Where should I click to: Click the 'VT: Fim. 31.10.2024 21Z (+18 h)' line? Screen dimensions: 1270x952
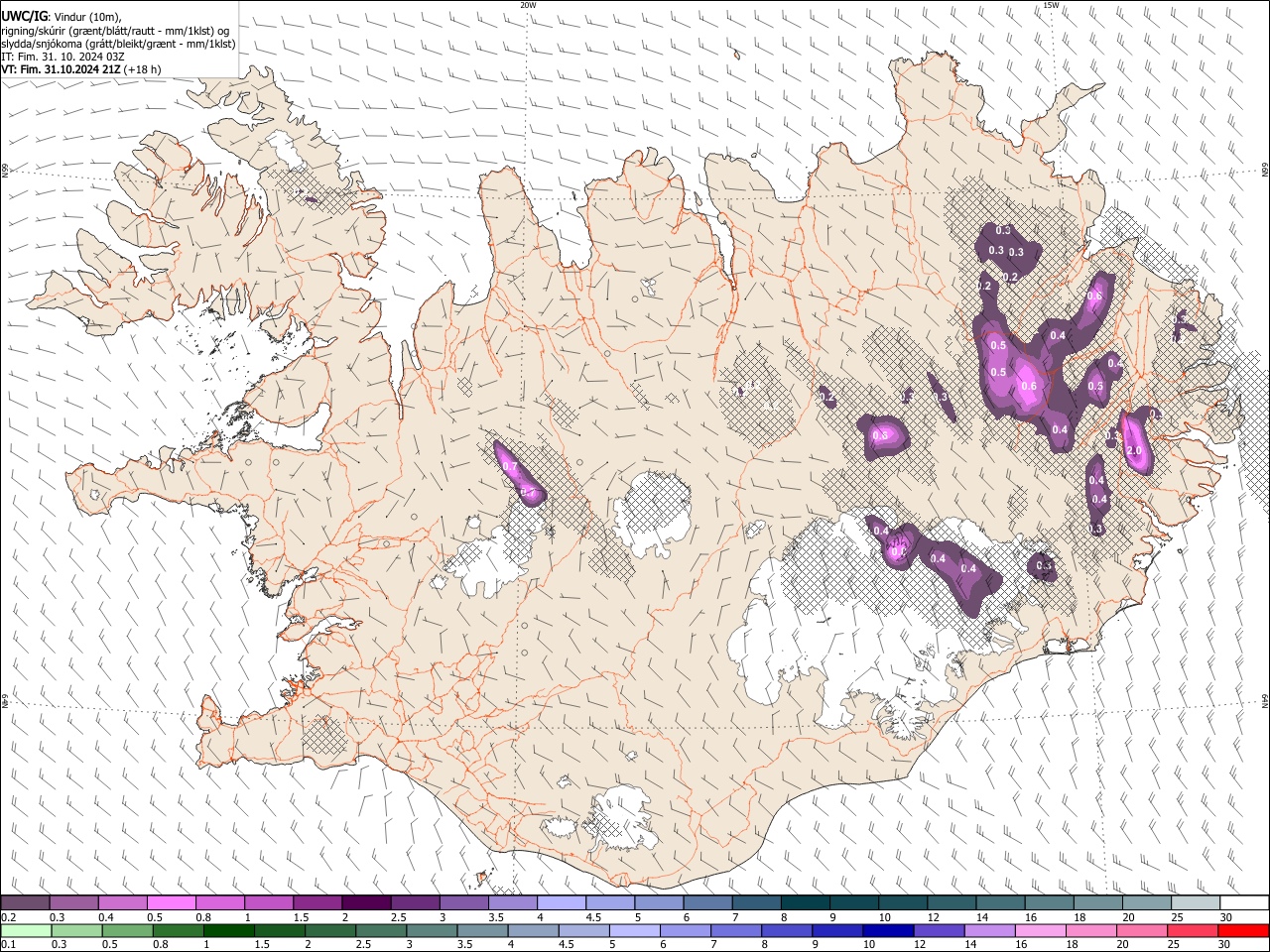tap(81, 69)
